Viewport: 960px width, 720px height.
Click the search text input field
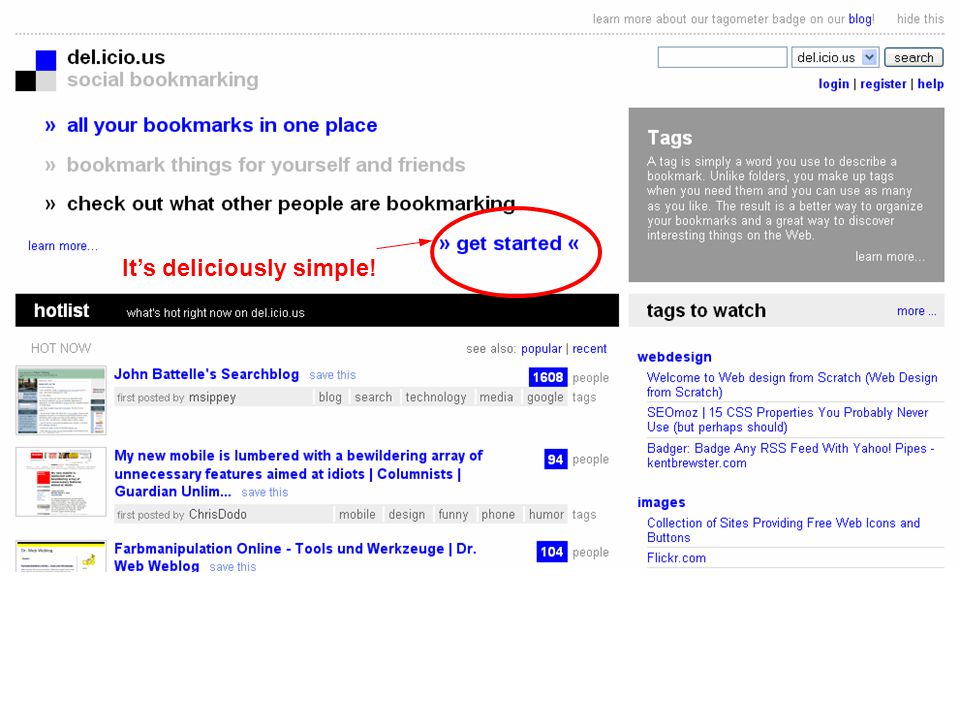click(722, 58)
